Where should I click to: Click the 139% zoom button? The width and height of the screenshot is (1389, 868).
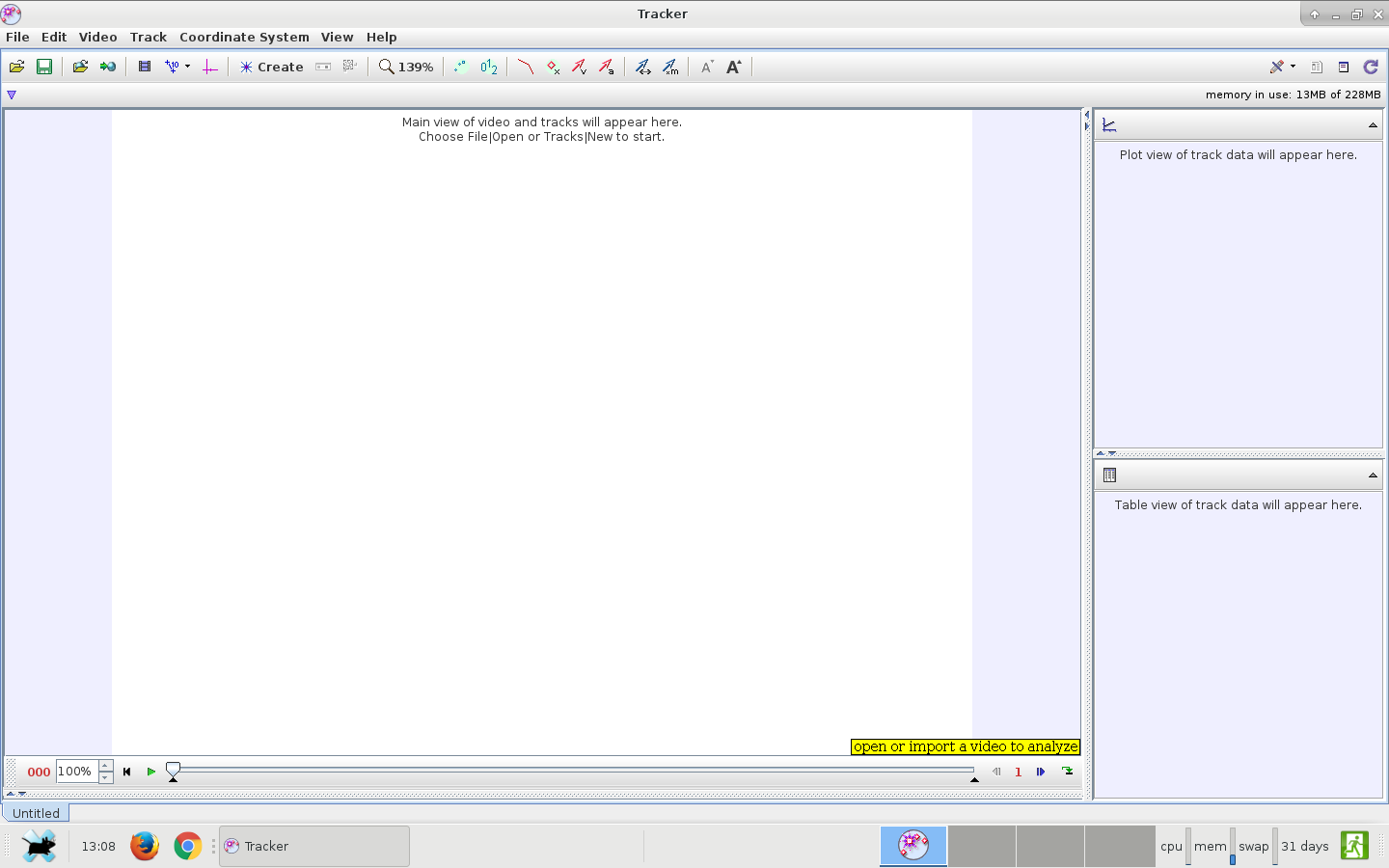click(406, 67)
